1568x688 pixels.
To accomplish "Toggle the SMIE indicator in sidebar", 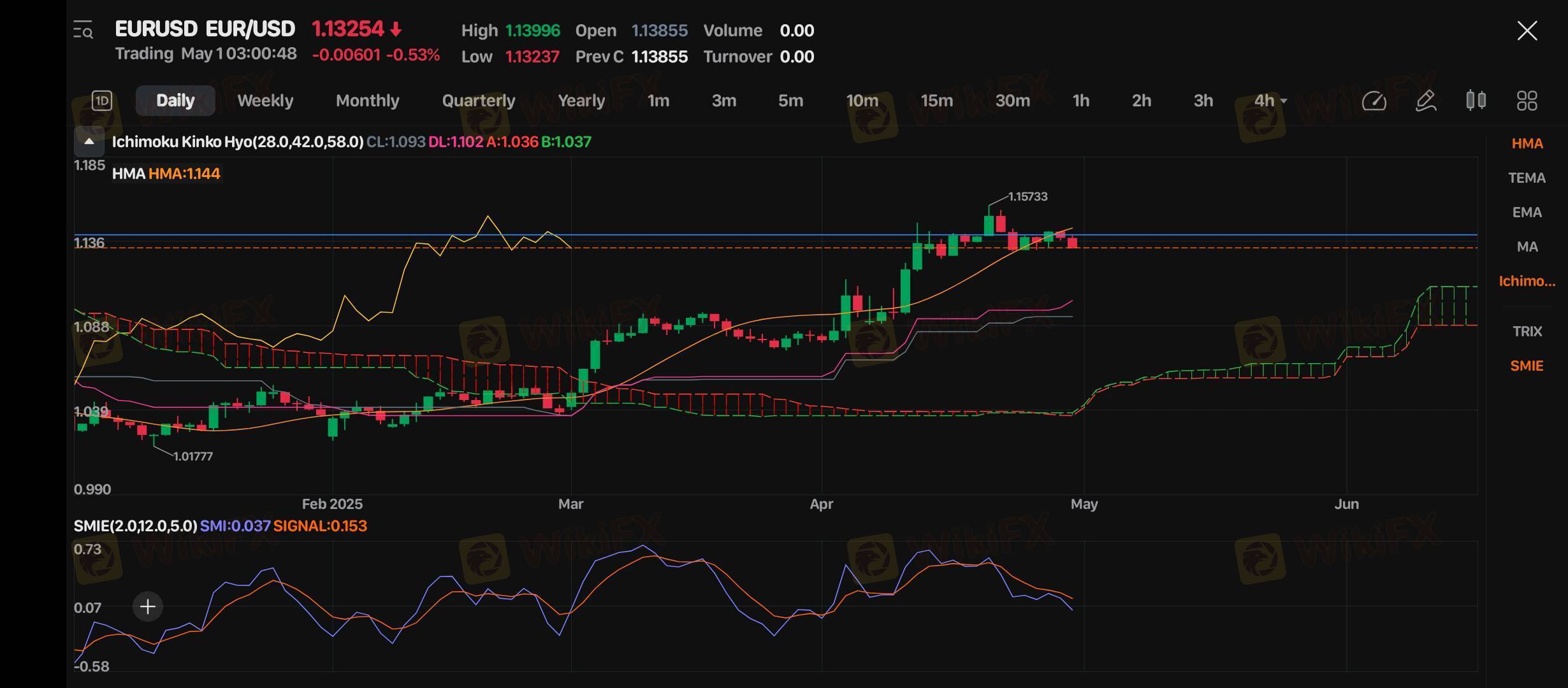I will 1527,366.
